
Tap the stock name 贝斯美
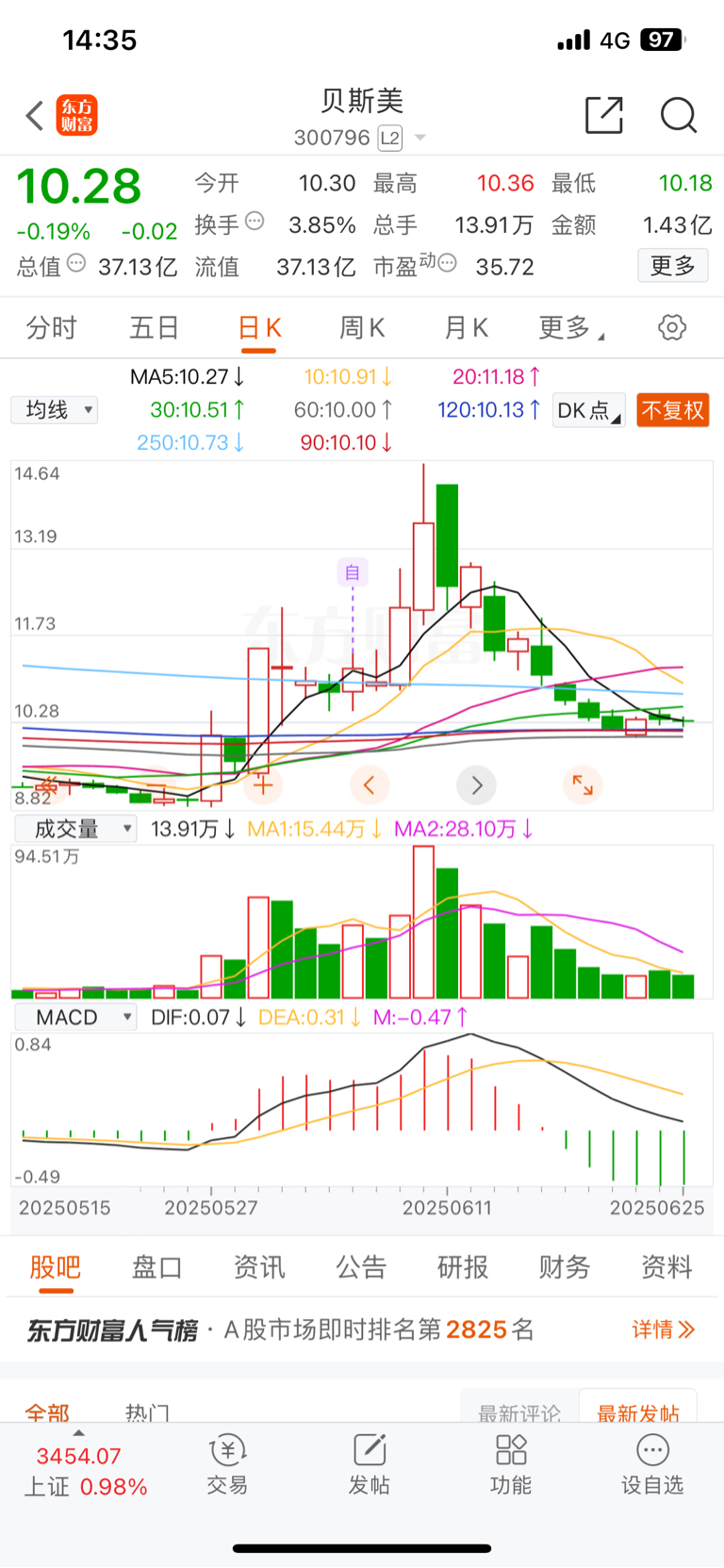coord(362,101)
